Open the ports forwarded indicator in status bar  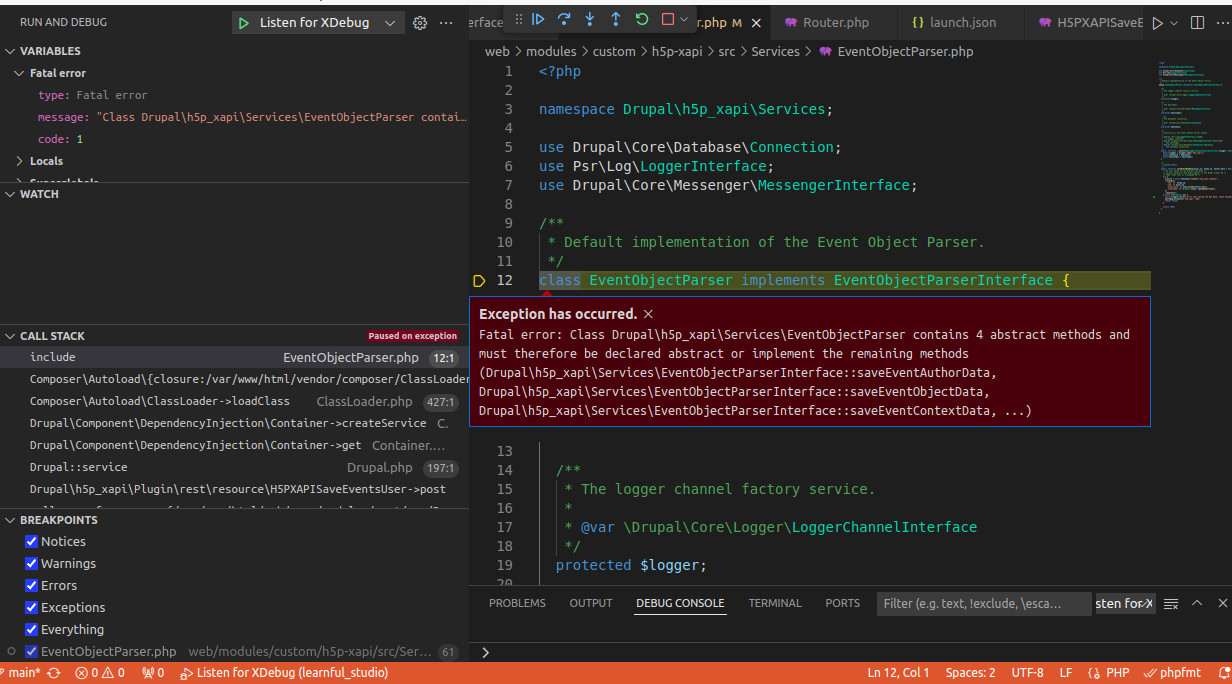click(152, 673)
